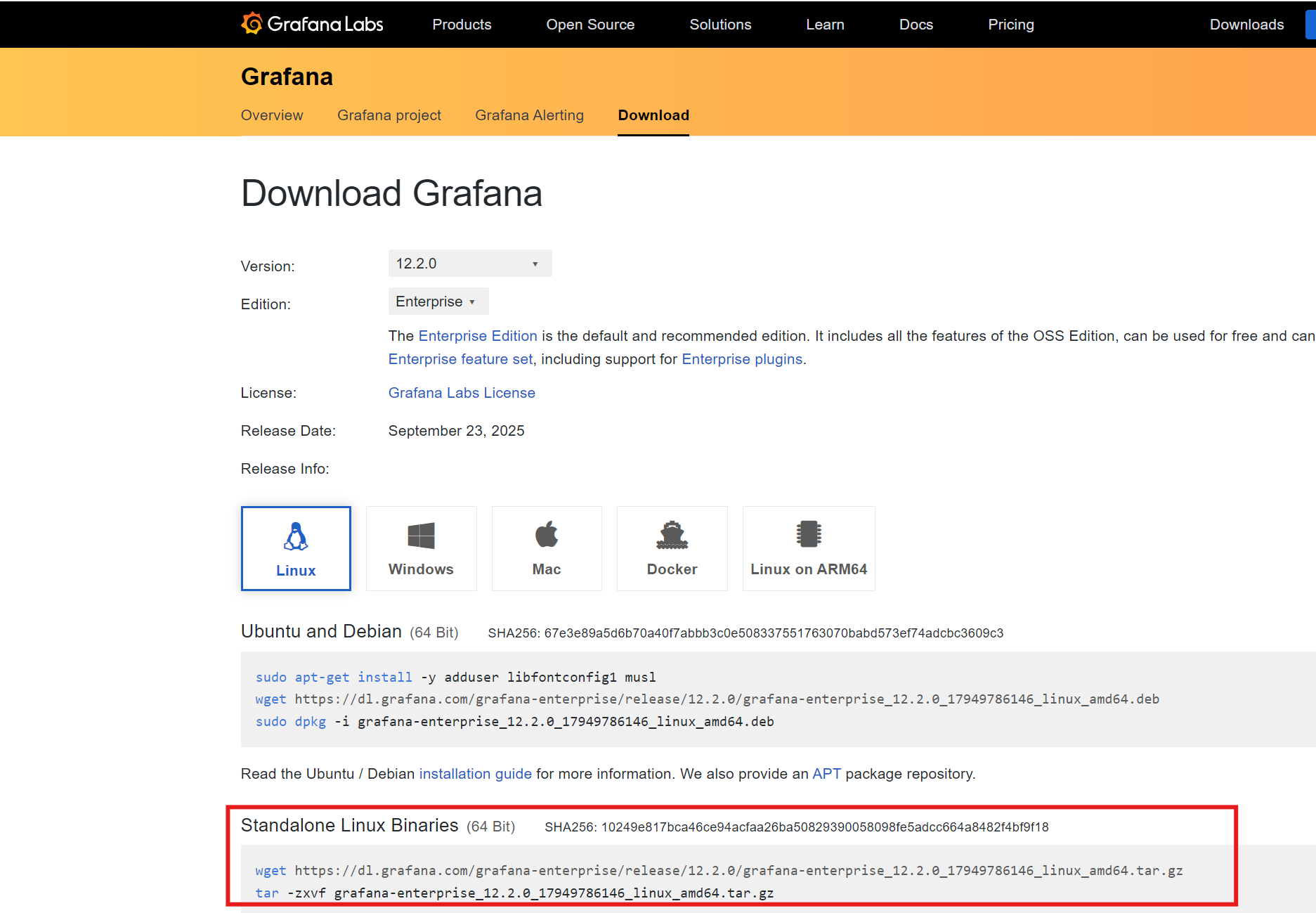
Task: Switch to the Overview tab
Action: pos(272,115)
